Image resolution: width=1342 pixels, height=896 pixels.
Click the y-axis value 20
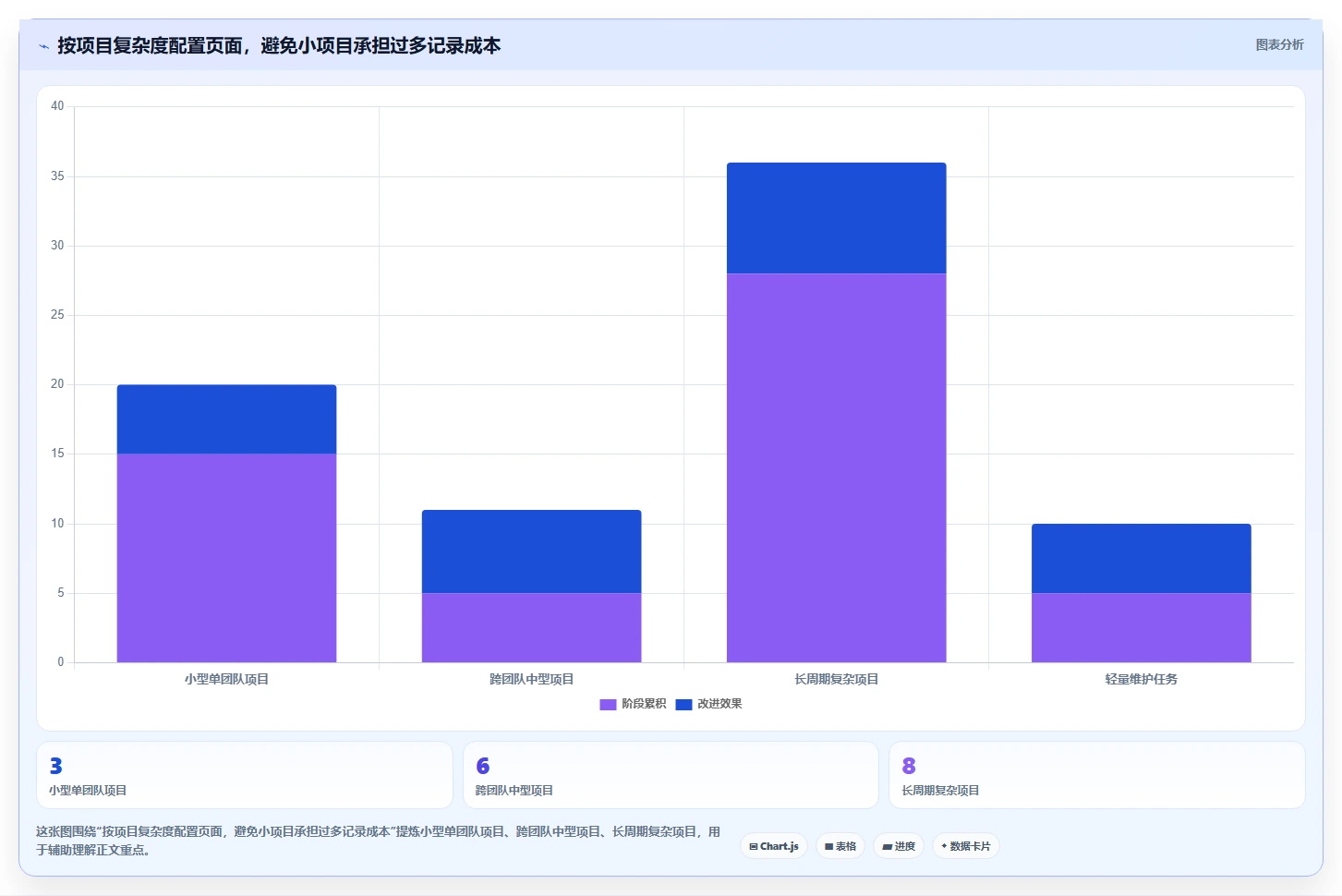click(57, 384)
